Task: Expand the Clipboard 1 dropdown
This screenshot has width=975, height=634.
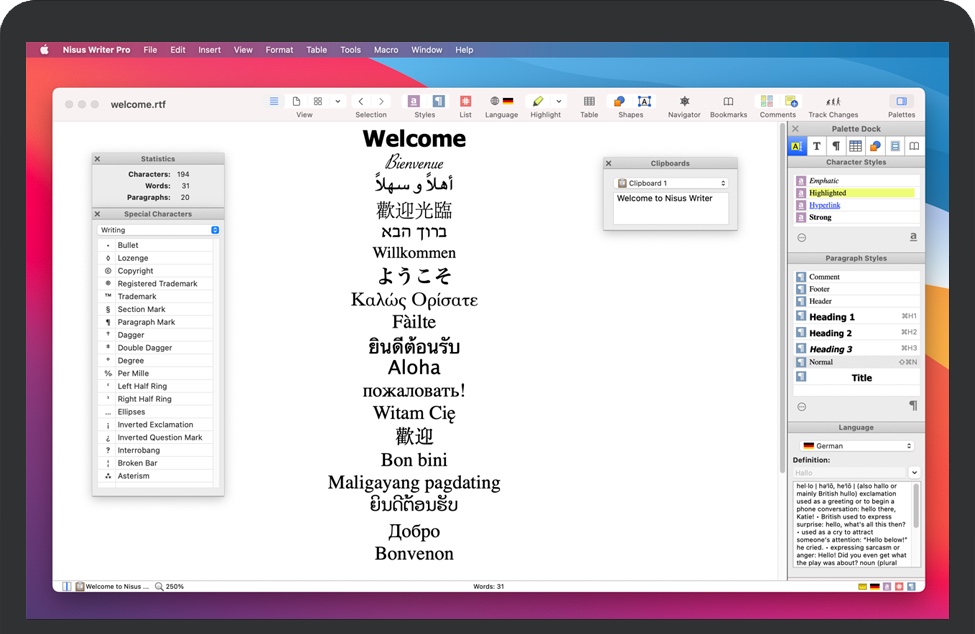Action: click(x=671, y=183)
